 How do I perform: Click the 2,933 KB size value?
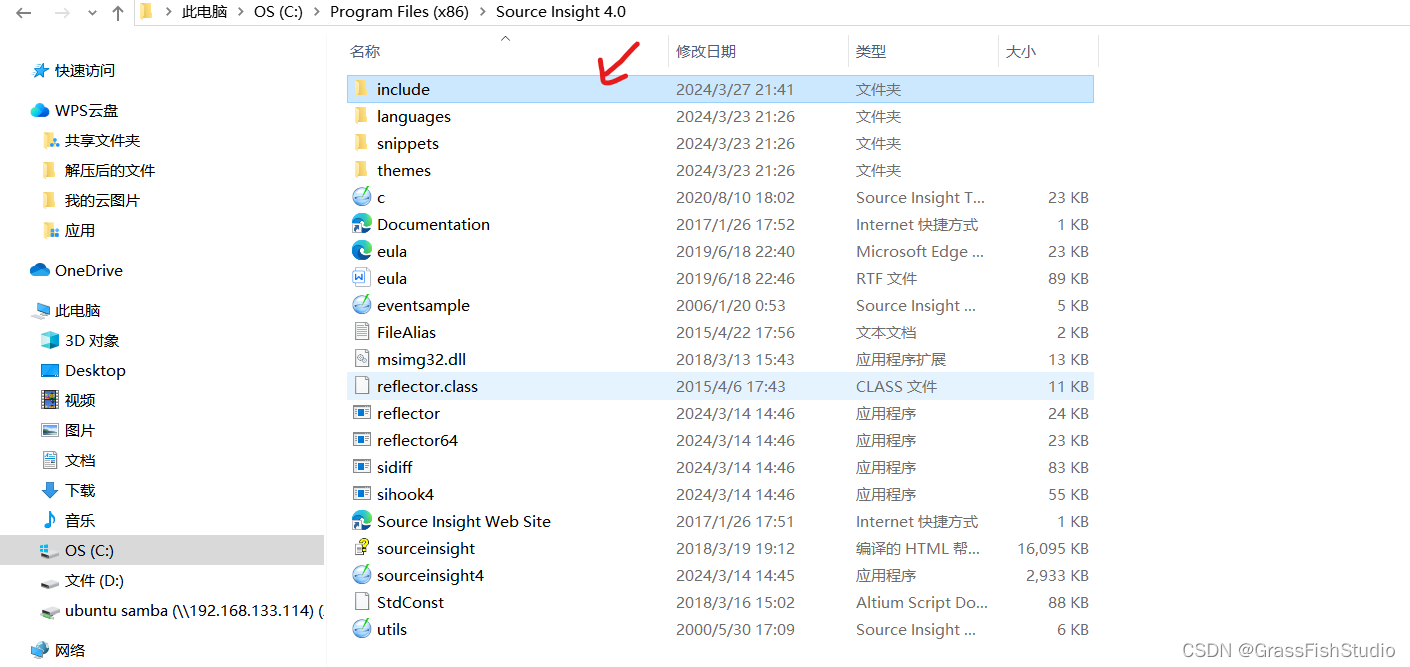tap(1057, 575)
